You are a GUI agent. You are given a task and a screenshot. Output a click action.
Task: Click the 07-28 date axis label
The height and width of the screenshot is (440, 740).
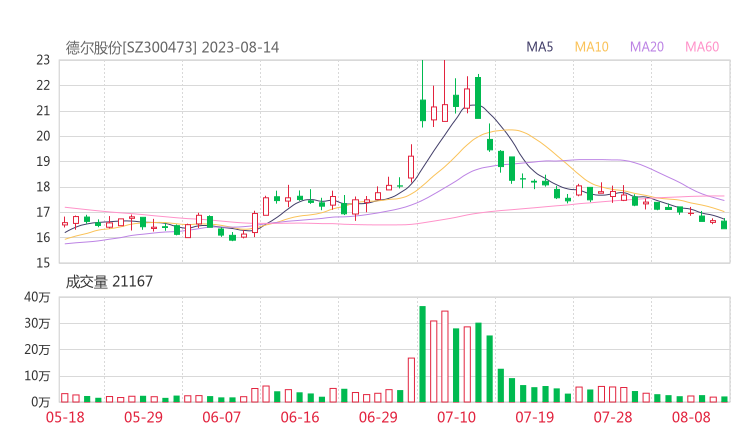[613, 417]
